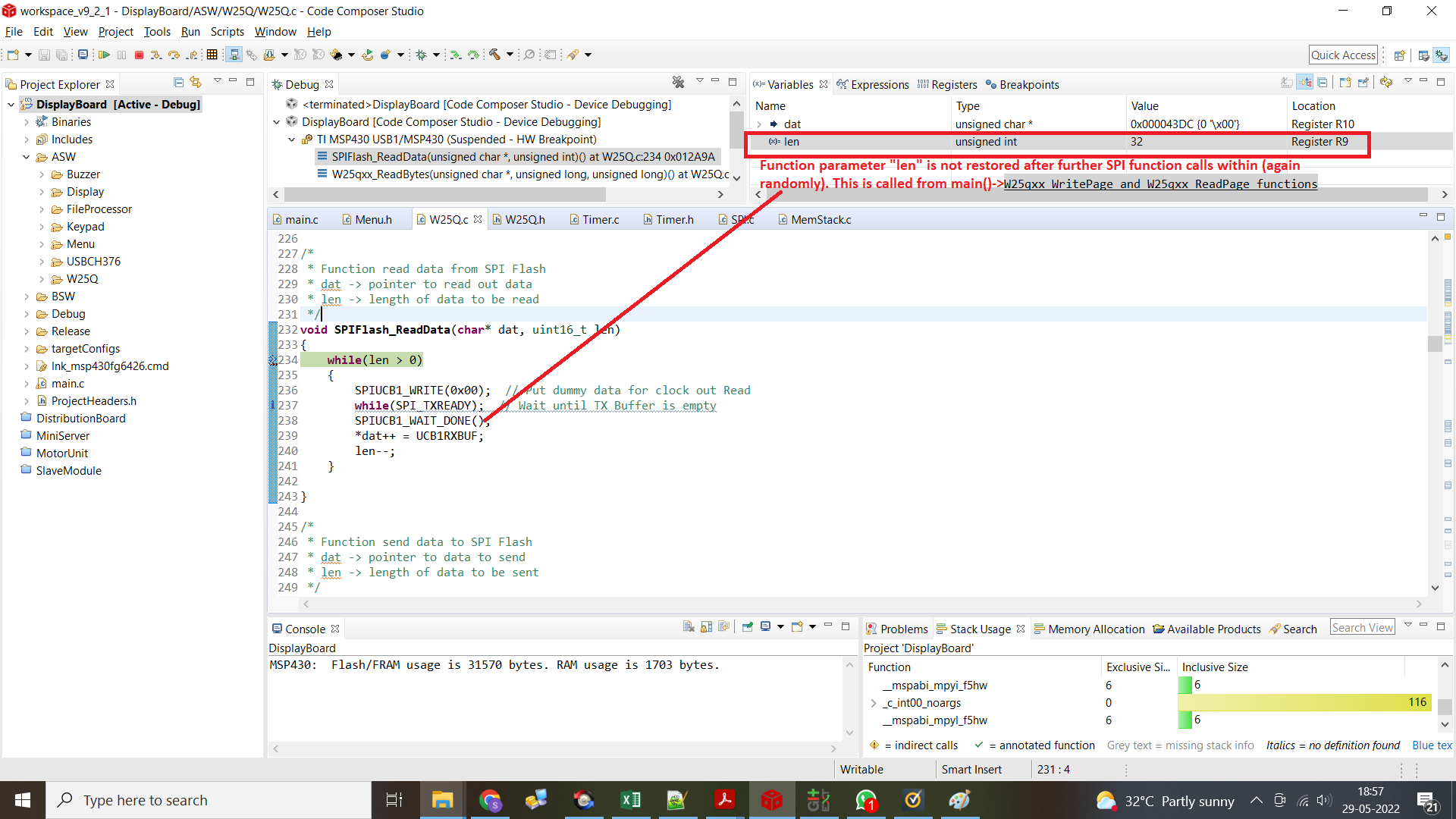Click the green bug Debug icon
1456x819 pixels.
pos(422,55)
